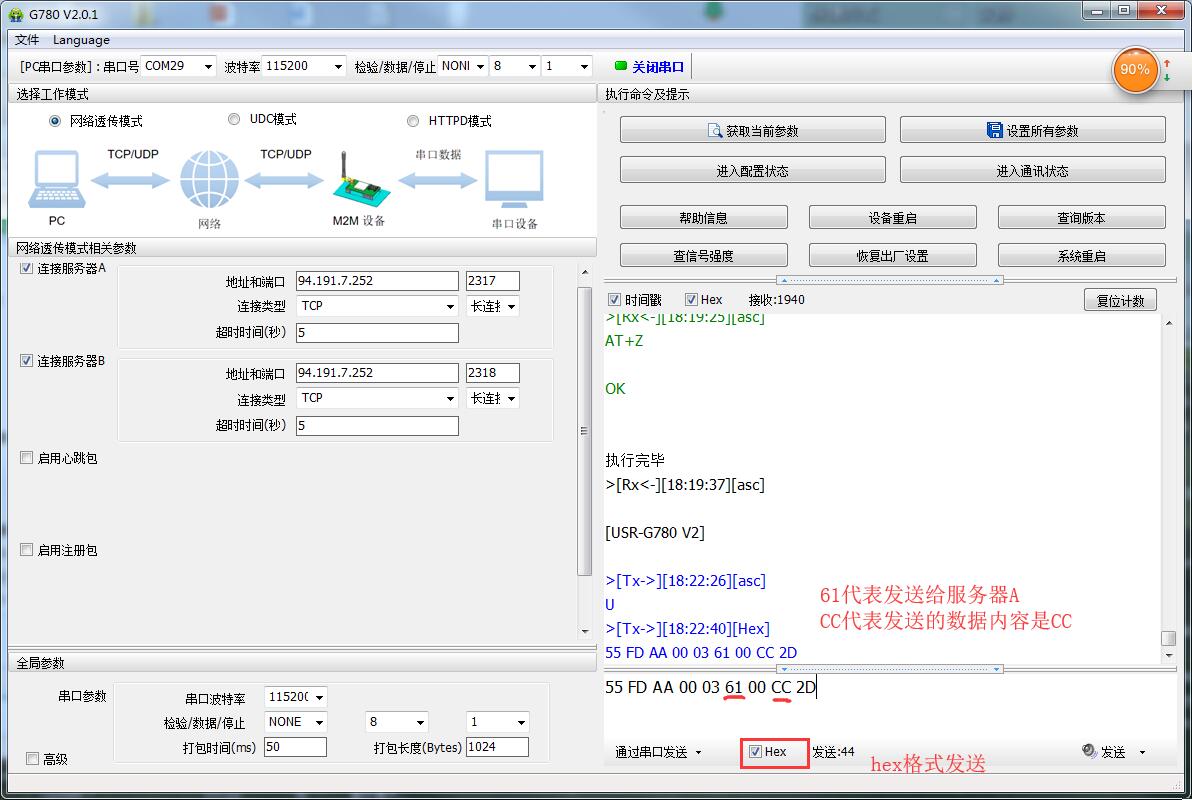Click the serial device monitor icon
This screenshot has height=800, width=1192.
(x=514, y=181)
